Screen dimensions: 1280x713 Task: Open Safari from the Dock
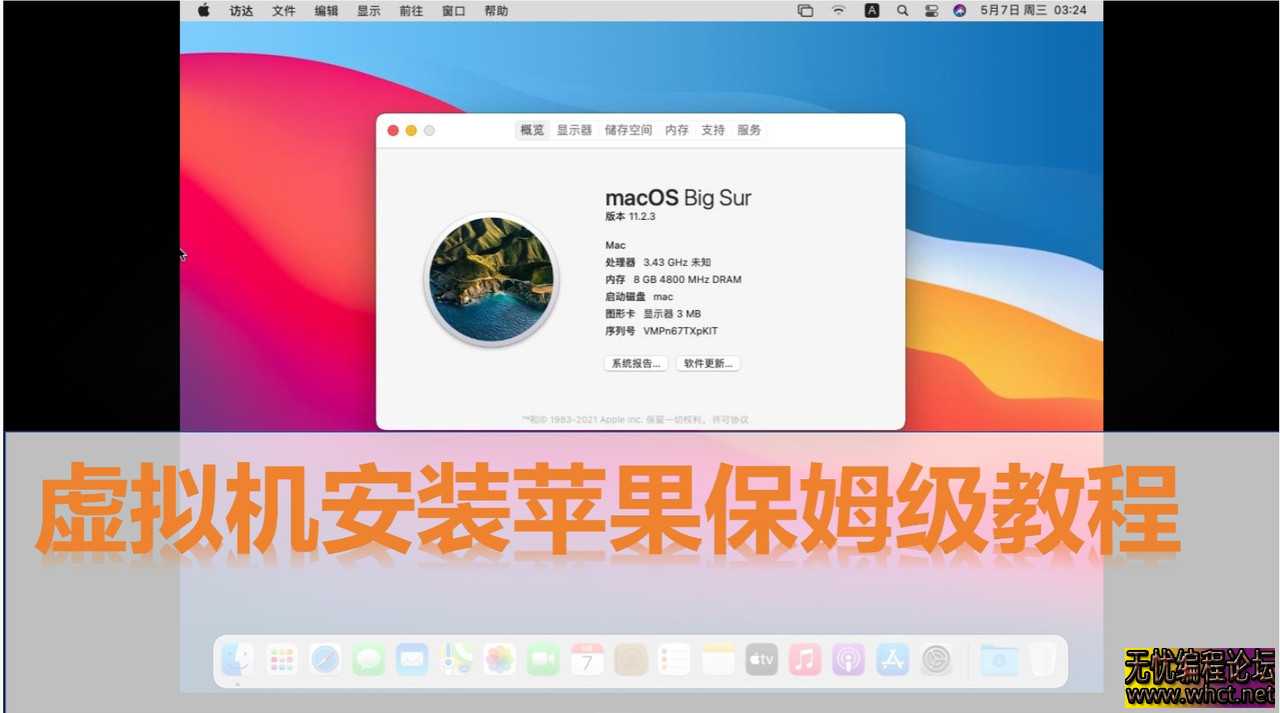tap(326, 659)
